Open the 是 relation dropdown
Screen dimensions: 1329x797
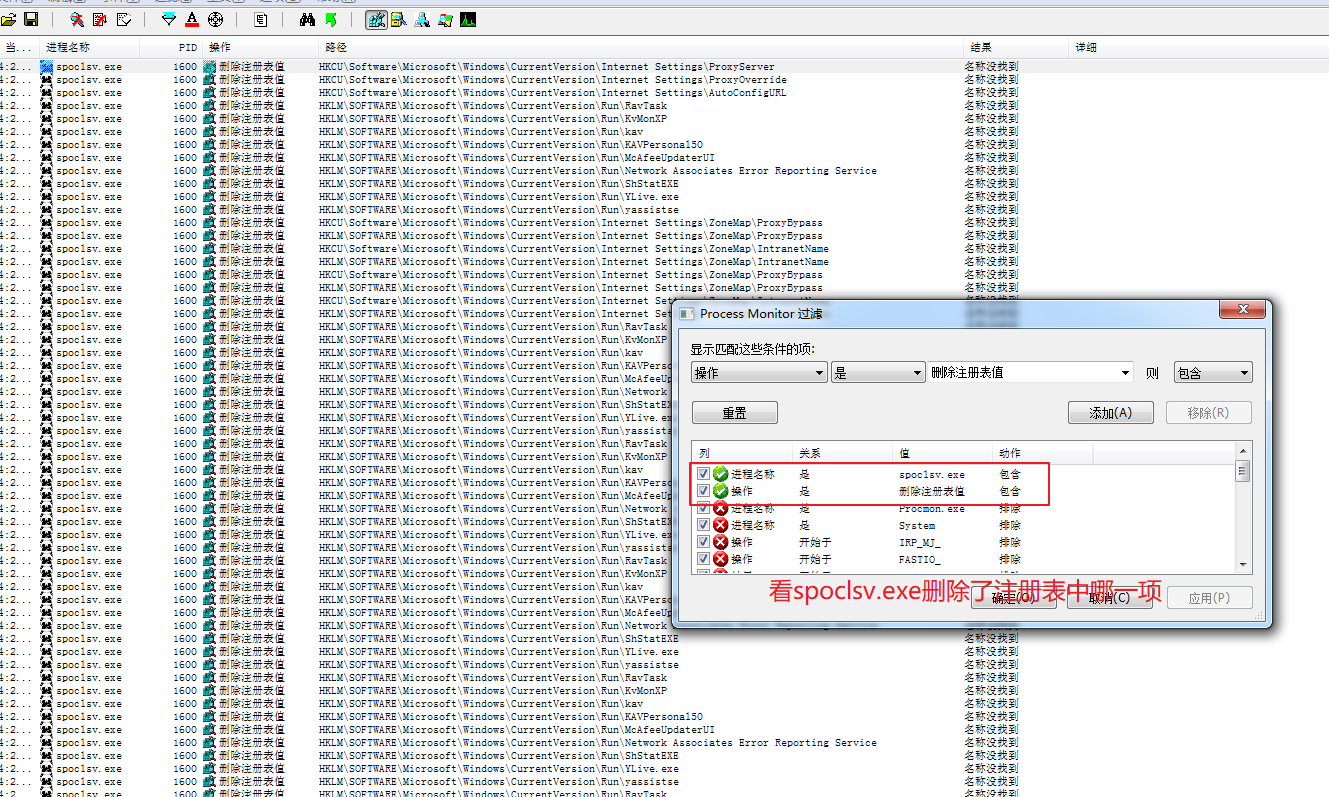pyautogui.click(x=878, y=373)
